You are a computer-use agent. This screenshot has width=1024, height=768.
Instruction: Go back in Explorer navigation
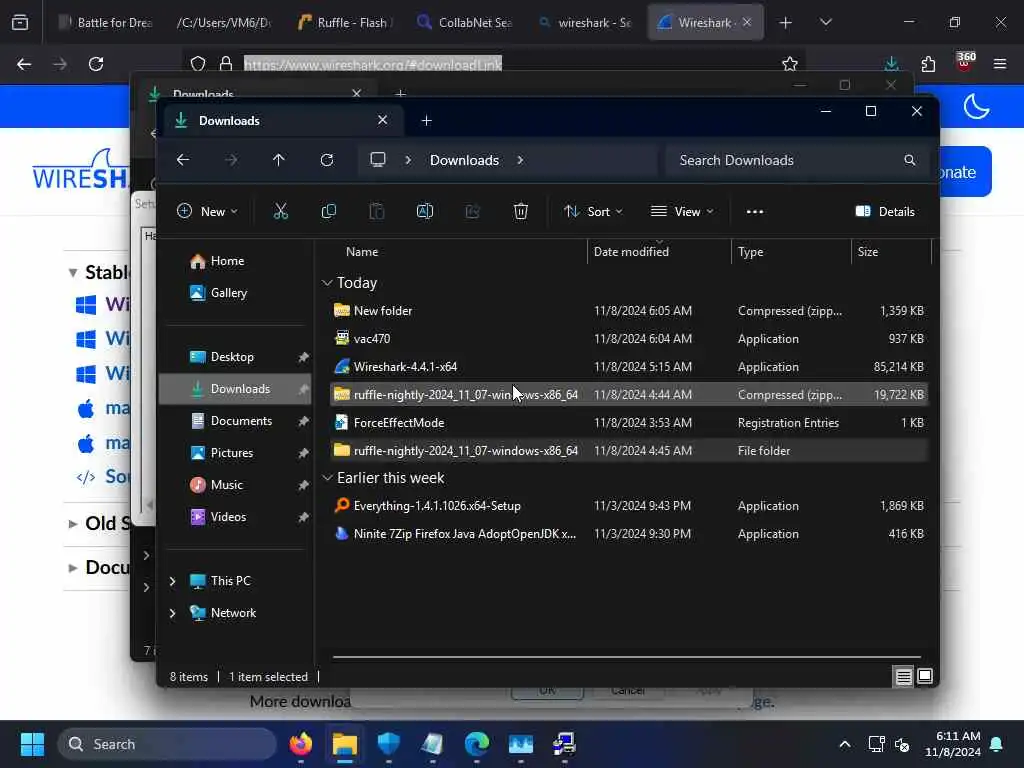pos(183,159)
